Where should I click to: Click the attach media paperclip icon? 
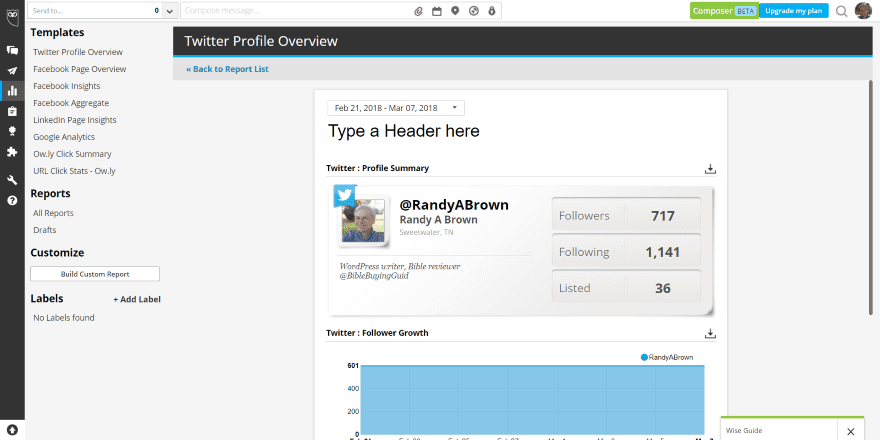418,11
